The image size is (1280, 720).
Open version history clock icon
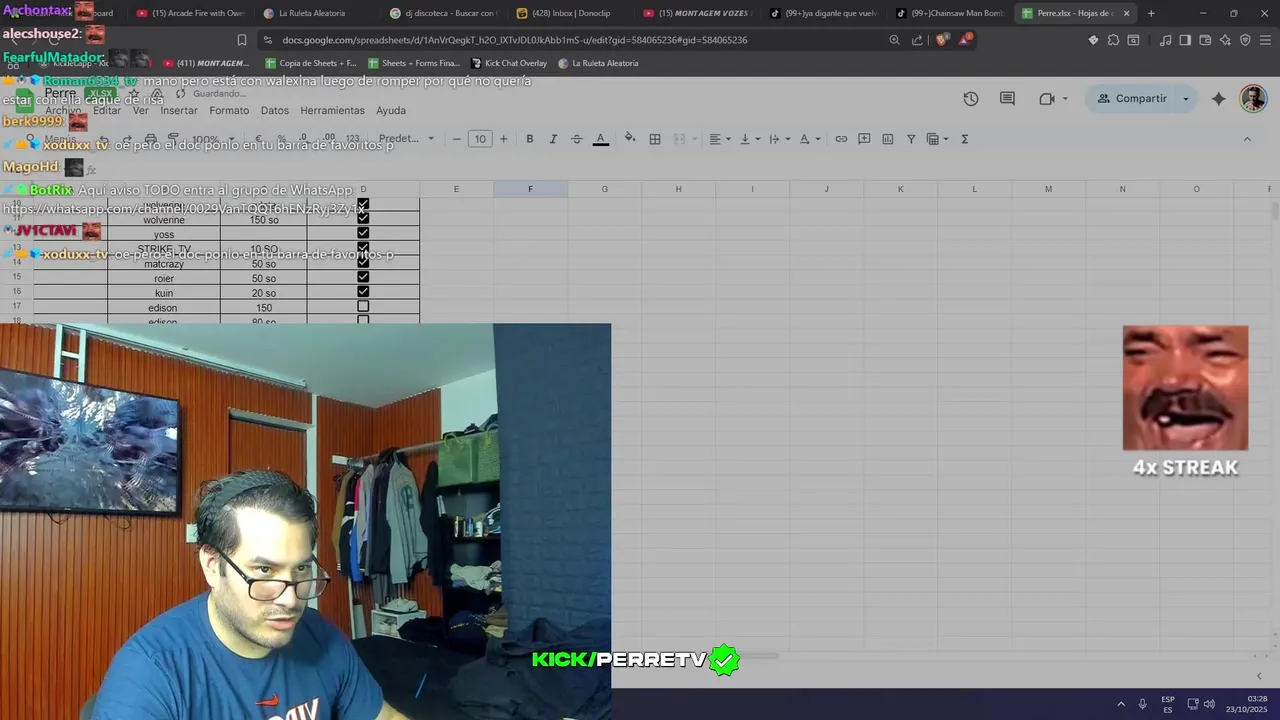[x=971, y=99]
